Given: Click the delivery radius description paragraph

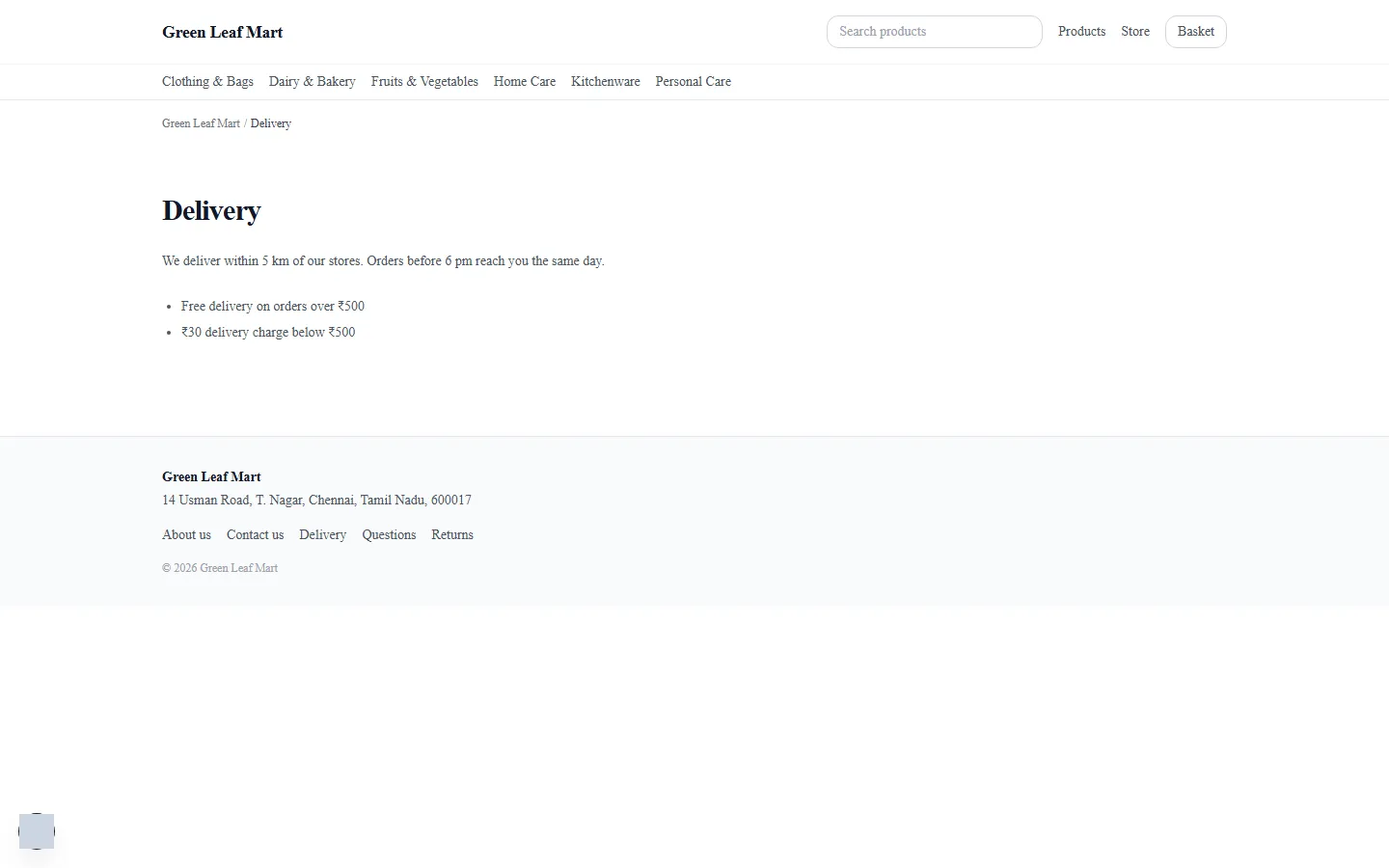Looking at the screenshot, I should [383, 261].
